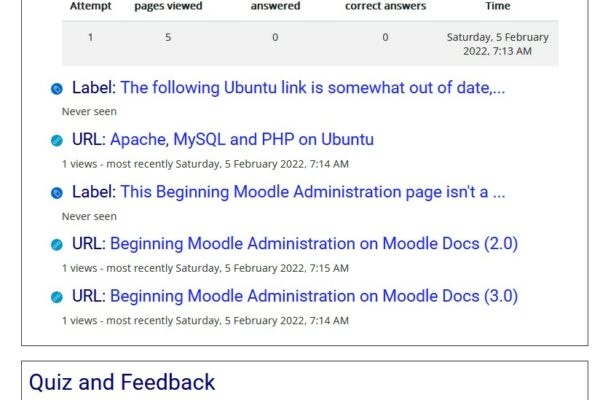Click the view count text under Apache, MySQL and PHP
600x400 pixels.
(205, 164)
